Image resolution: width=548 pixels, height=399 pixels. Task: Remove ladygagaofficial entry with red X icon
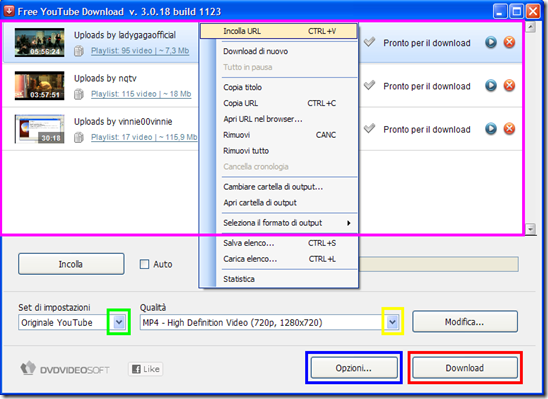pyautogui.click(x=509, y=43)
